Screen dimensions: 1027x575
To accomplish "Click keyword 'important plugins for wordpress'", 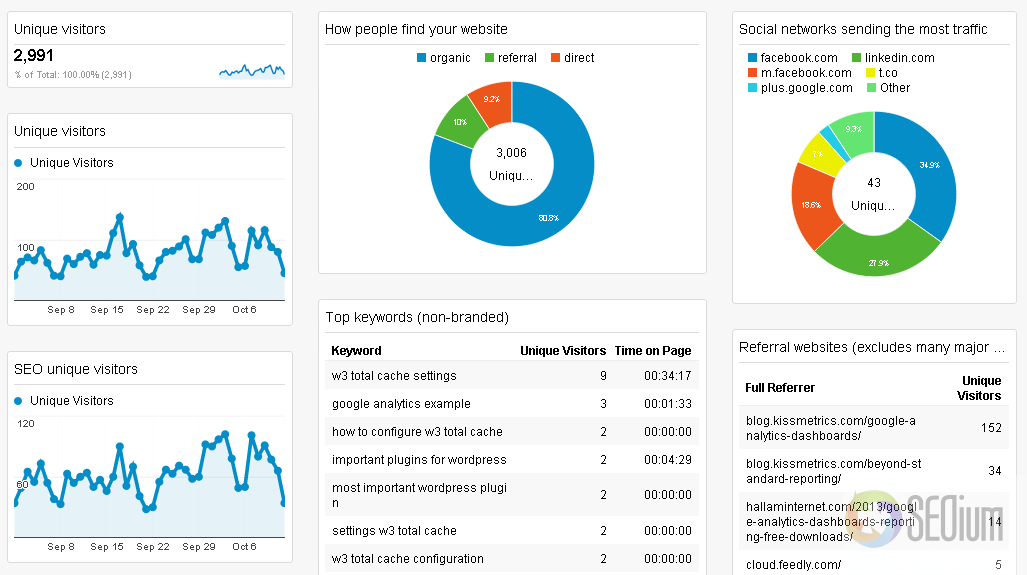I will (419, 460).
